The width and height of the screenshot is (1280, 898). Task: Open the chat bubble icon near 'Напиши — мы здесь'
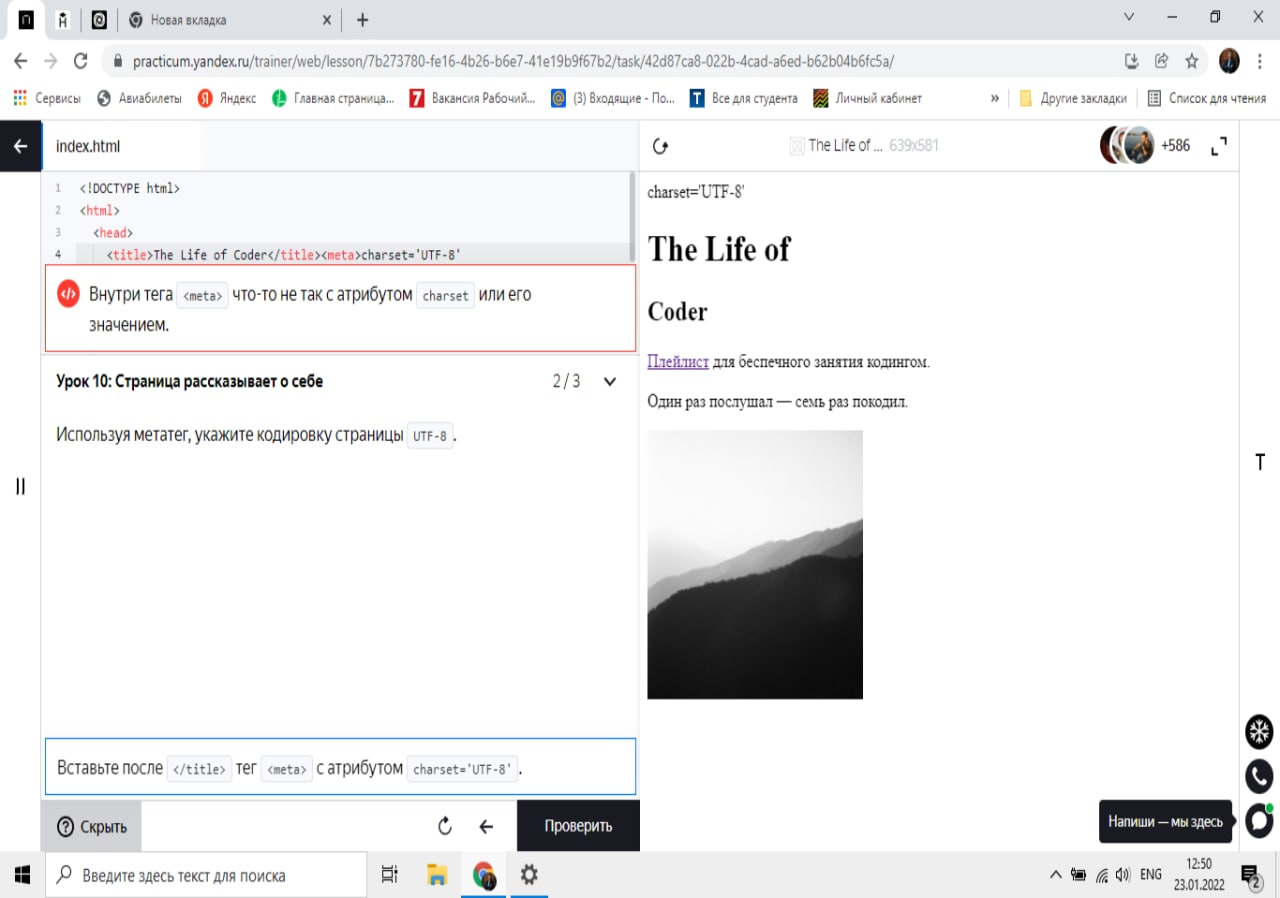click(x=1259, y=821)
